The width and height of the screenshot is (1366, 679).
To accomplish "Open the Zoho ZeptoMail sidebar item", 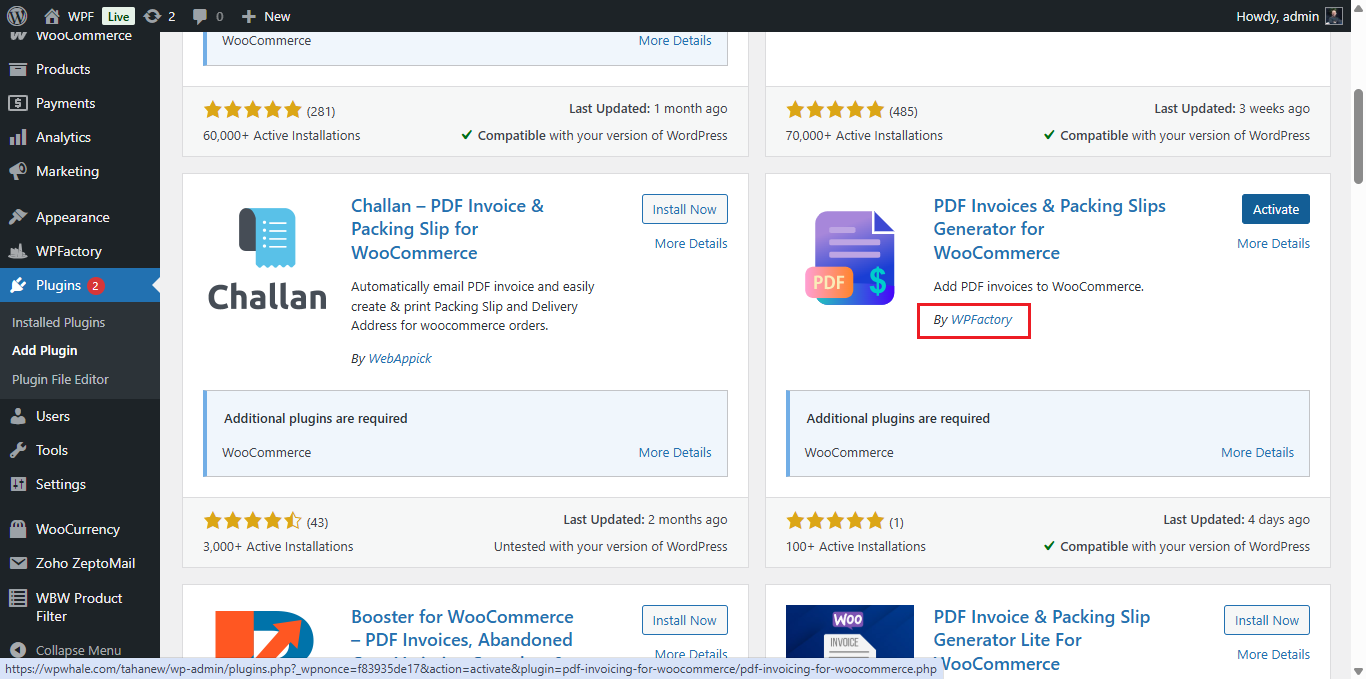I will 85,563.
